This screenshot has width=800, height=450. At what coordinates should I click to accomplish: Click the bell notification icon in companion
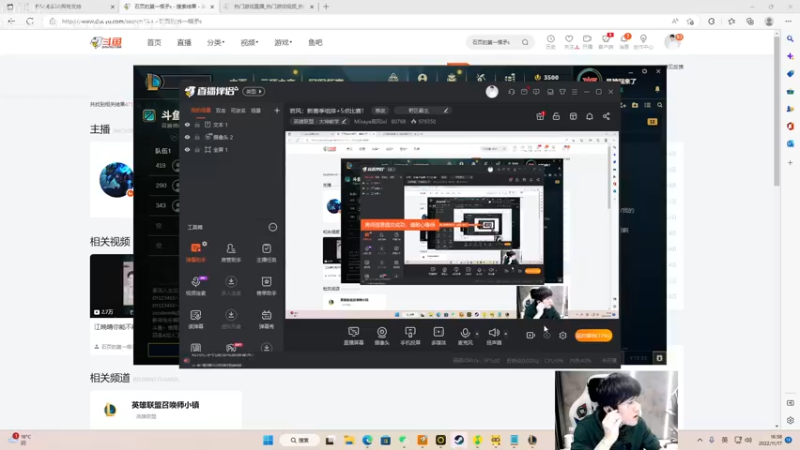click(589, 116)
